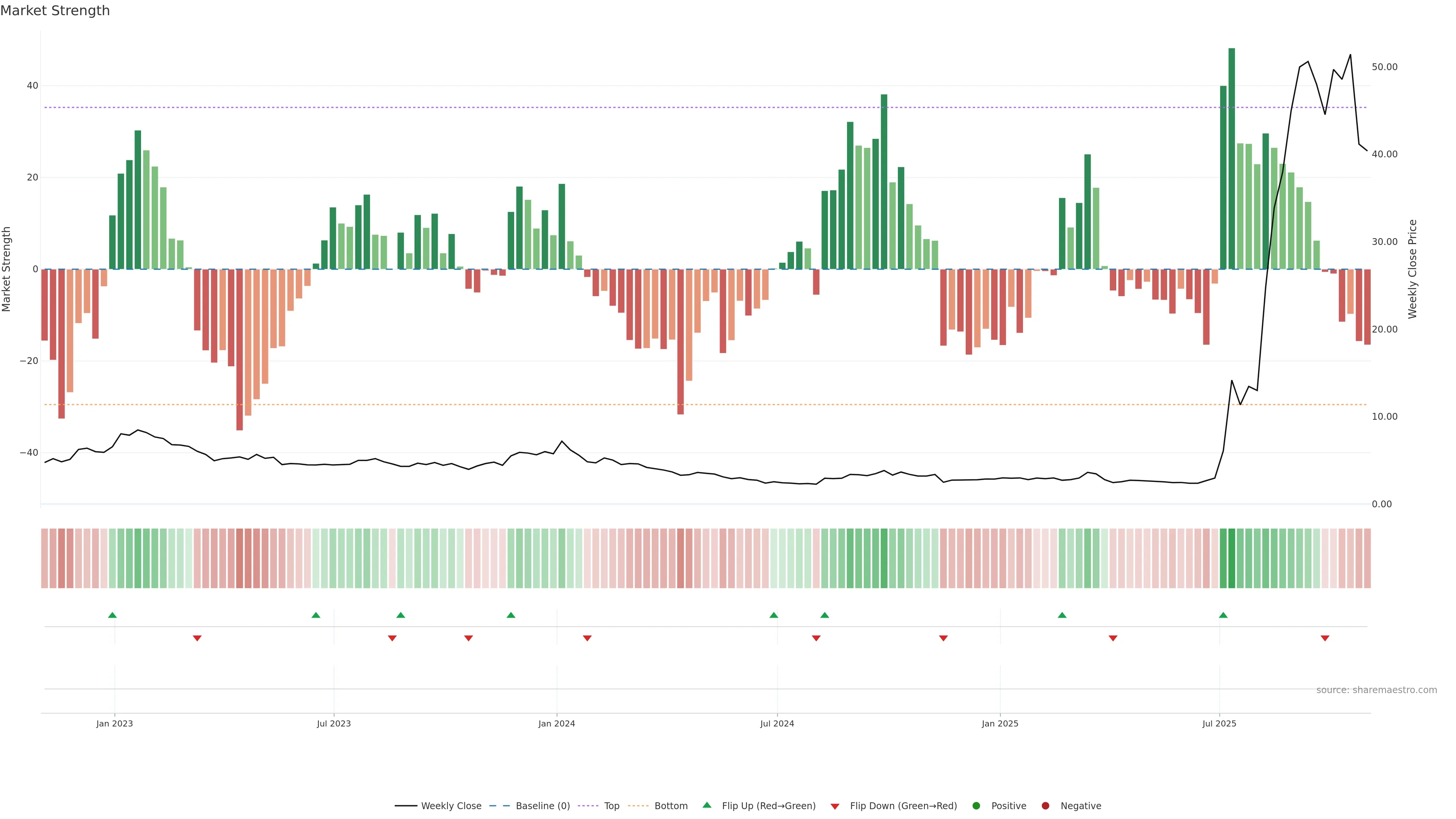Click the Market Strength chart title
The height and width of the screenshot is (819, 1456).
click(x=55, y=11)
